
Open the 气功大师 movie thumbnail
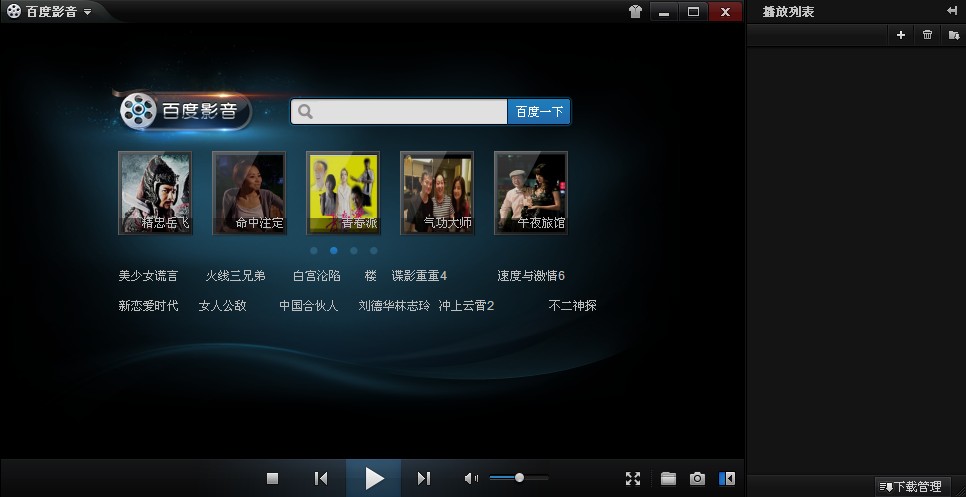click(437, 193)
